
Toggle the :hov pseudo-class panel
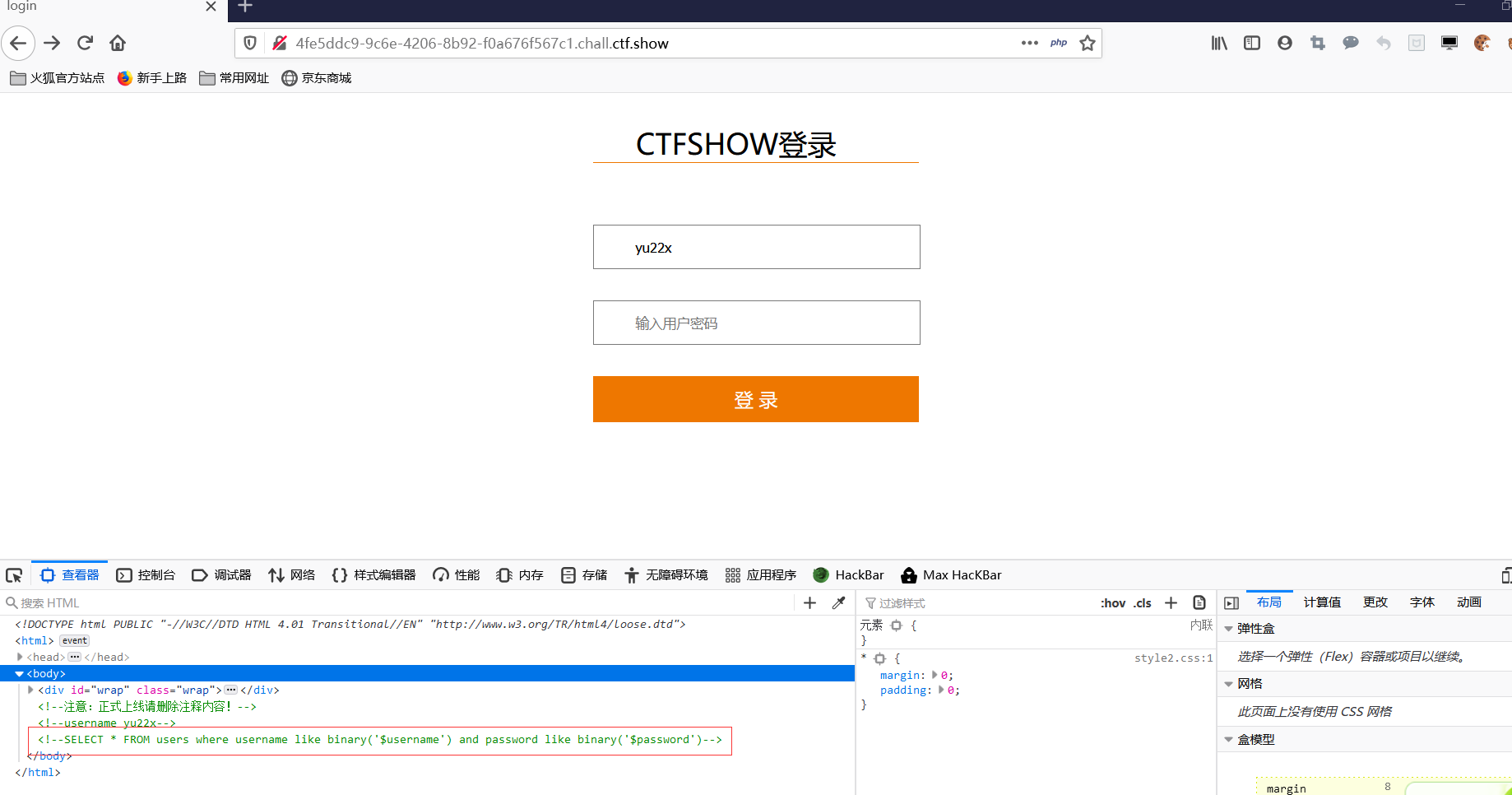[1113, 603]
